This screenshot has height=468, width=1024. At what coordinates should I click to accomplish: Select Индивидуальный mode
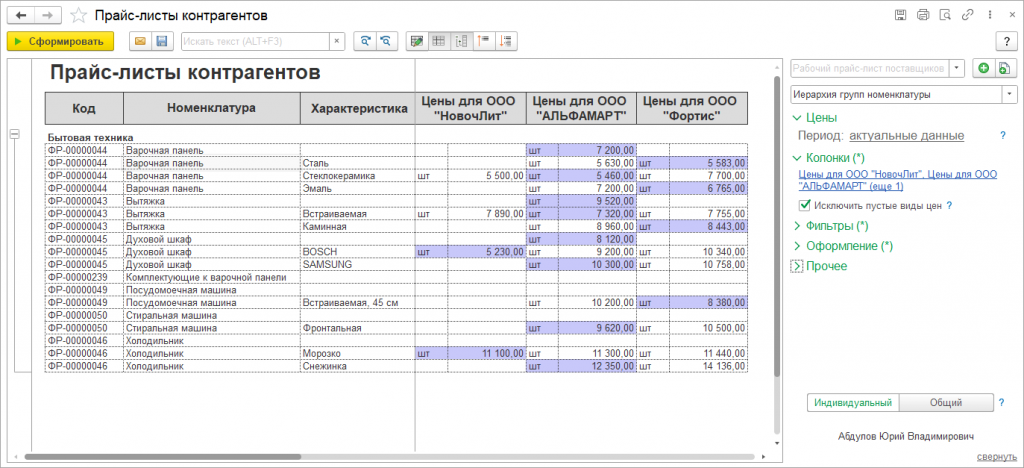[853, 403]
